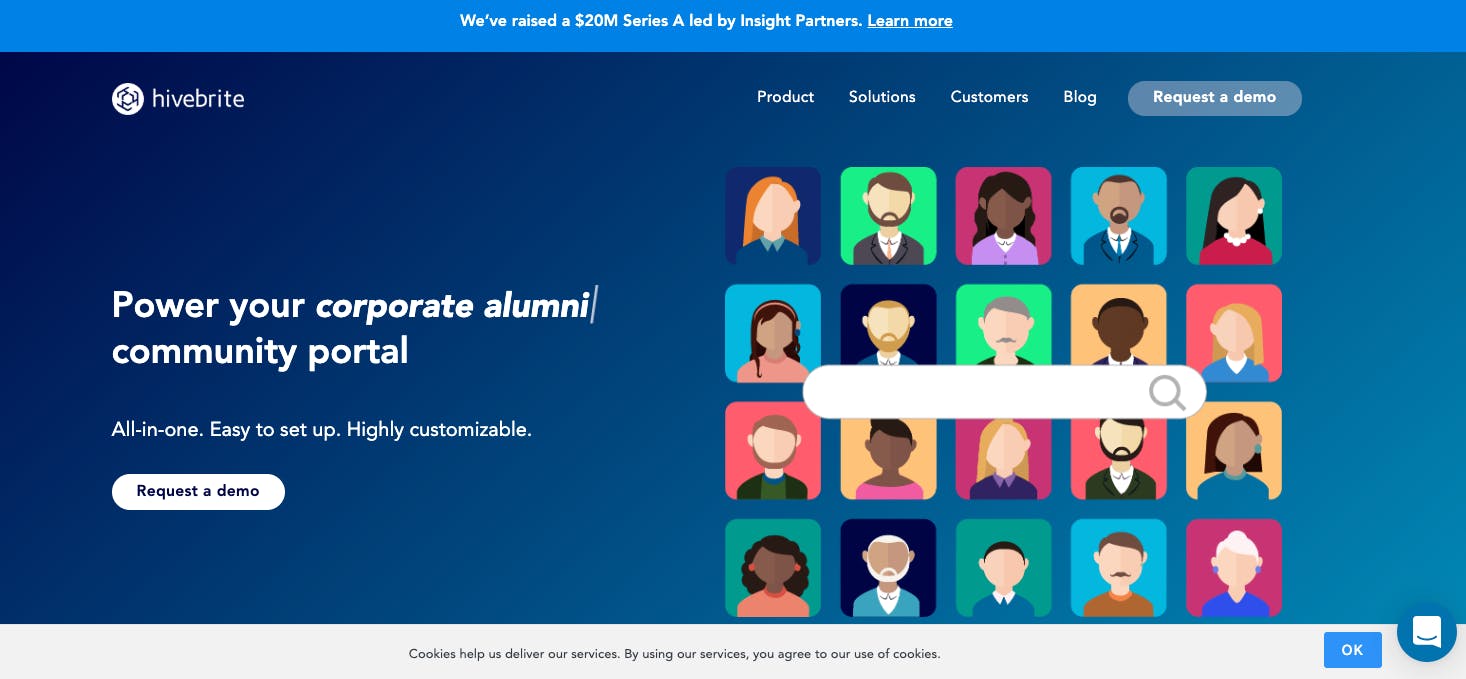Focus the white search input field
The height and width of the screenshot is (679, 1466).
(1004, 392)
